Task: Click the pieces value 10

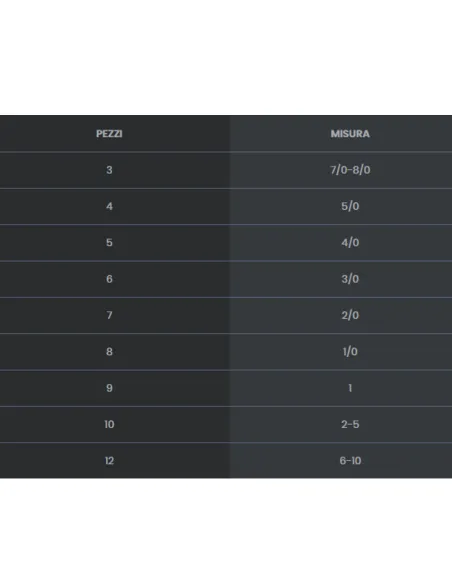Action: [x=109, y=424]
